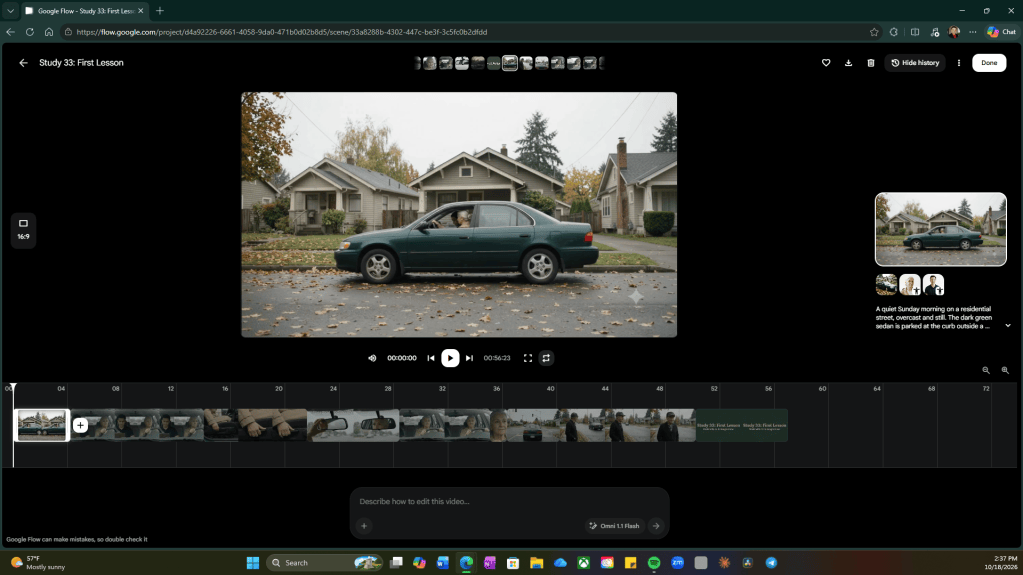
Task: Open the Omni 1.1 Flash model selector
Action: tap(614, 525)
